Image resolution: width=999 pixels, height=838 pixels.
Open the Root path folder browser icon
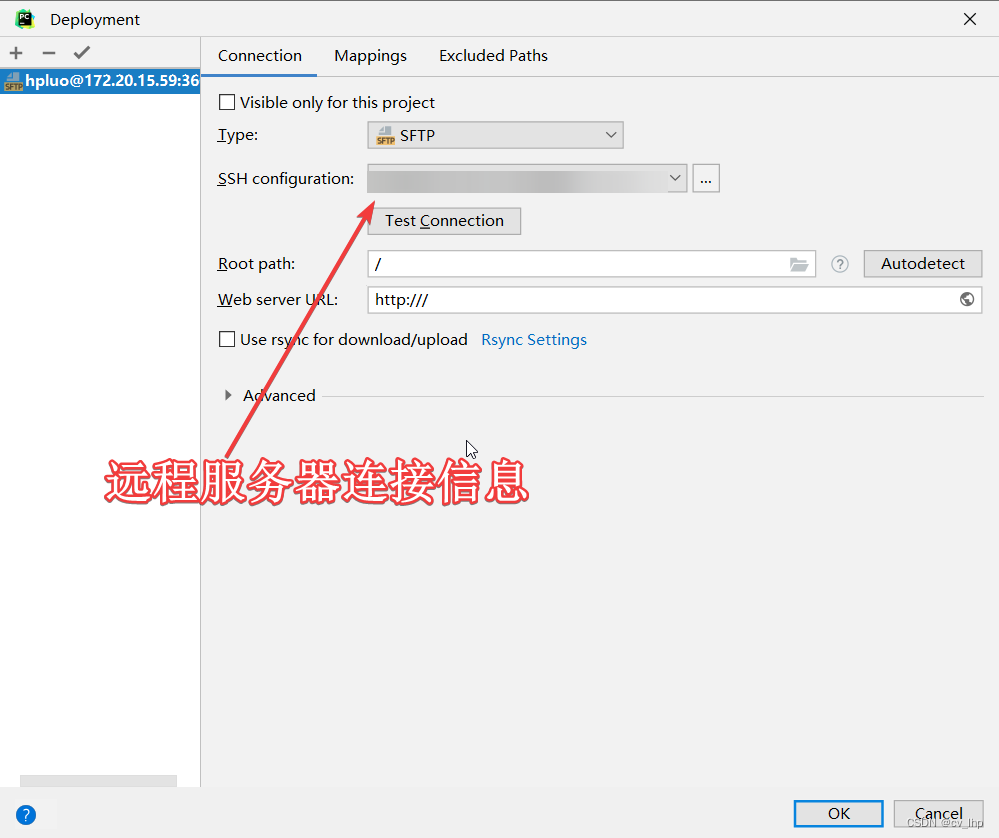pos(798,263)
